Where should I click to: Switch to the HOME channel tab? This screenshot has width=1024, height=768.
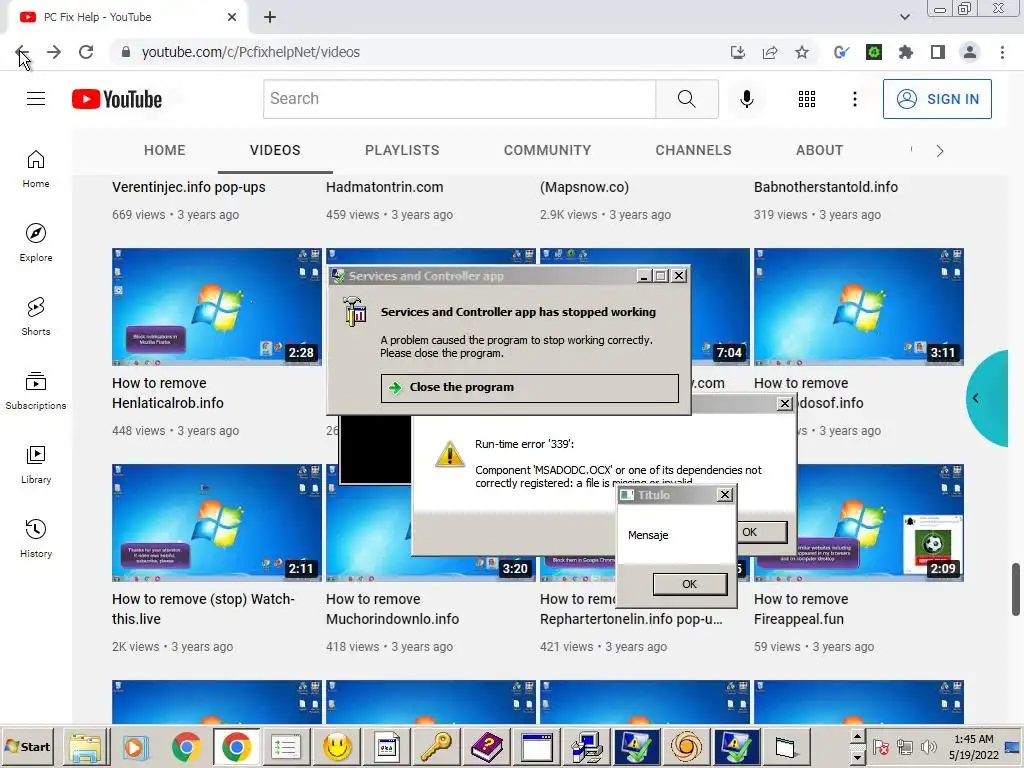(x=165, y=150)
